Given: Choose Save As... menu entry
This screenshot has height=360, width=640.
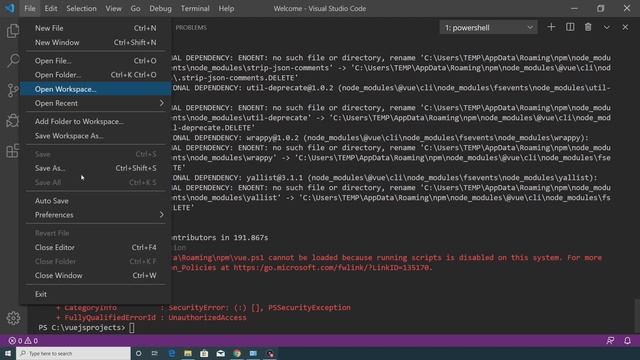Looking at the screenshot, I should point(96,168).
